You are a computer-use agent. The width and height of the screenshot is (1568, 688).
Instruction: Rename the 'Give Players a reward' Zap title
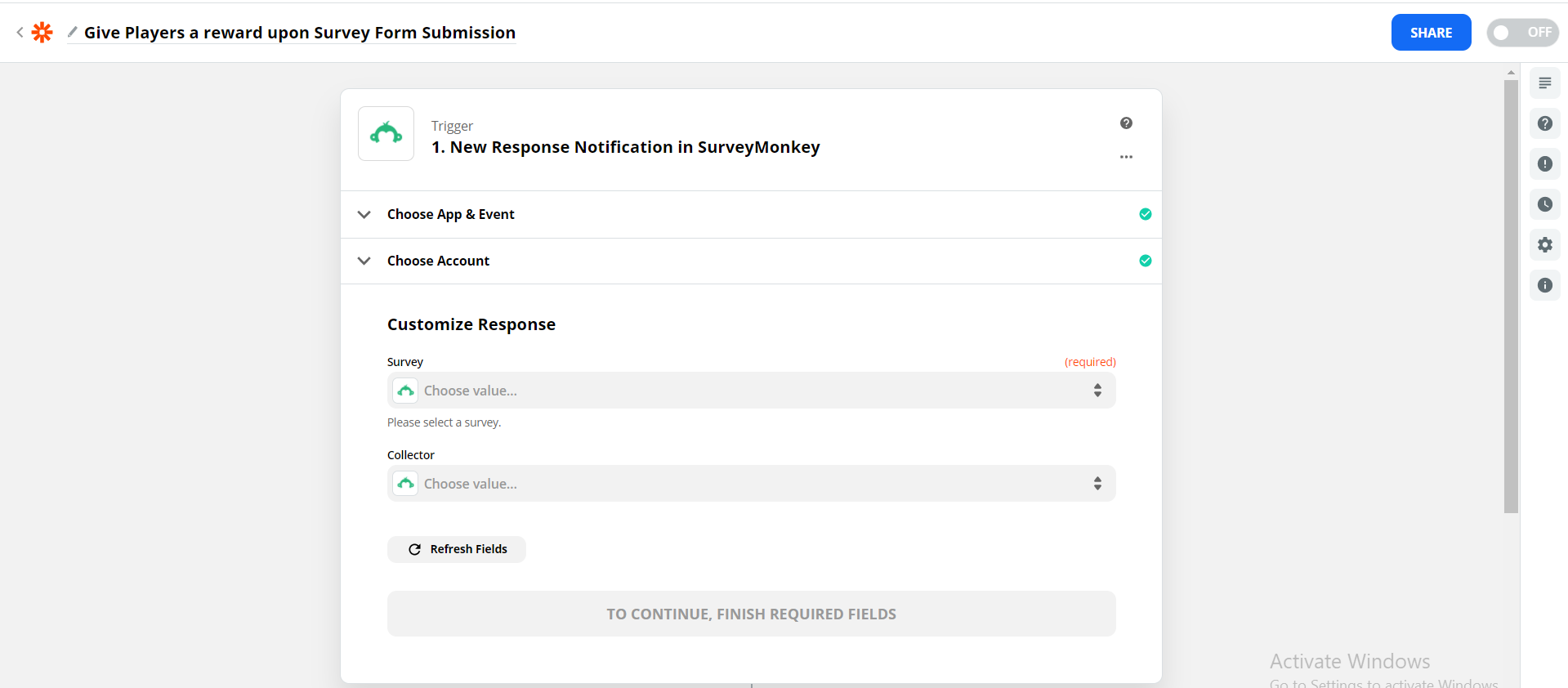[x=300, y=33]
